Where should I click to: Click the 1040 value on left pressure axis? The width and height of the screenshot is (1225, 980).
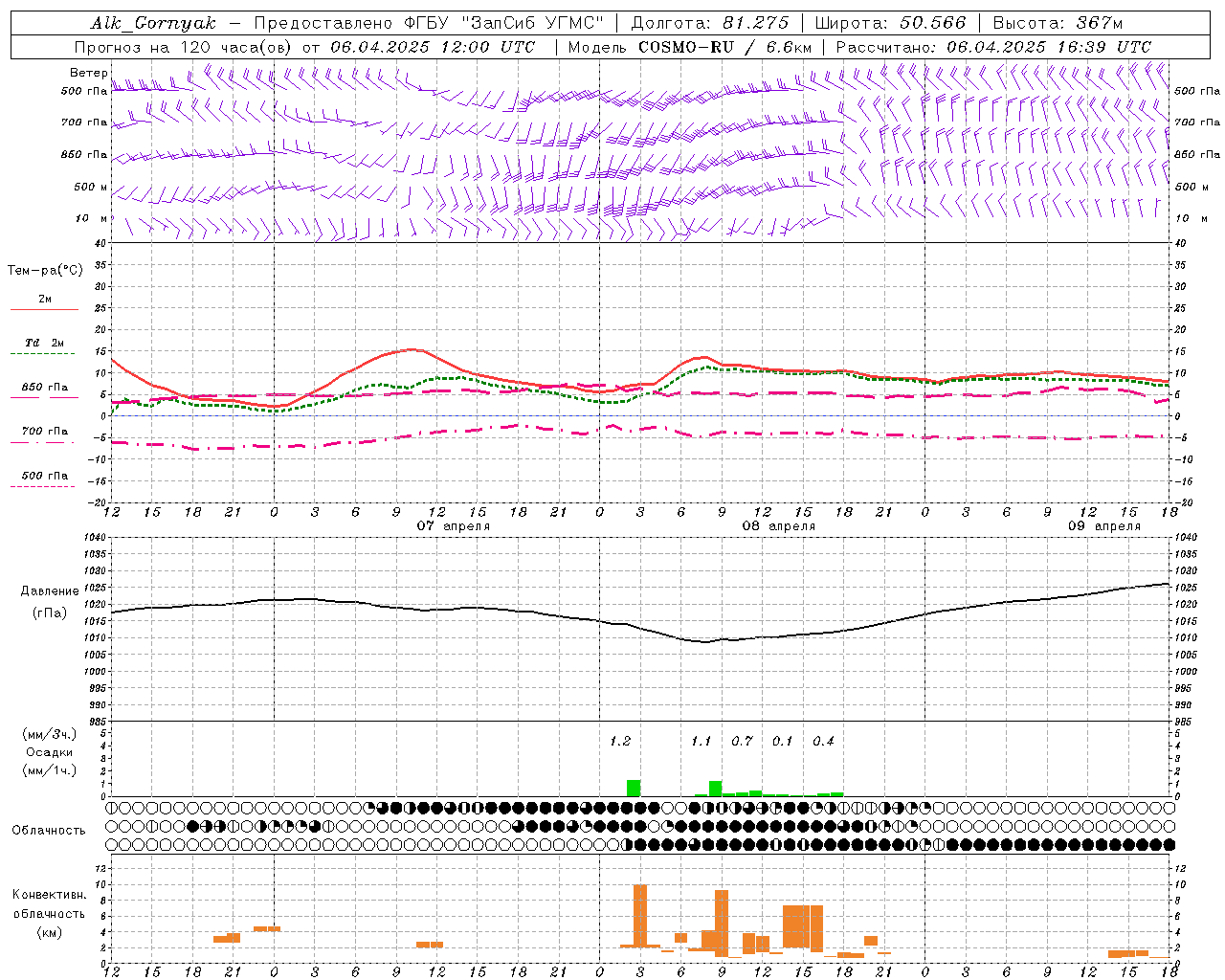pos(94,538)
